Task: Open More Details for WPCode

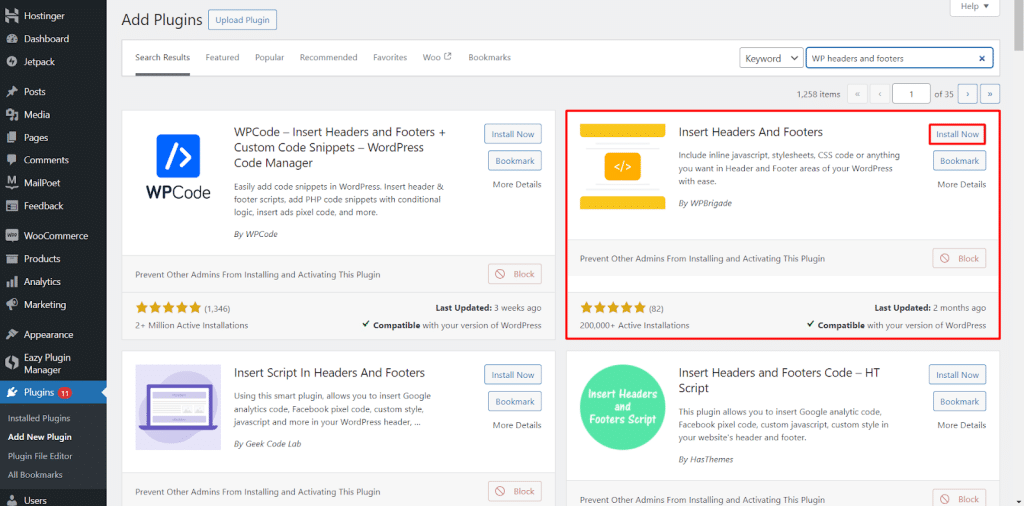Action: tap(517, 185)
